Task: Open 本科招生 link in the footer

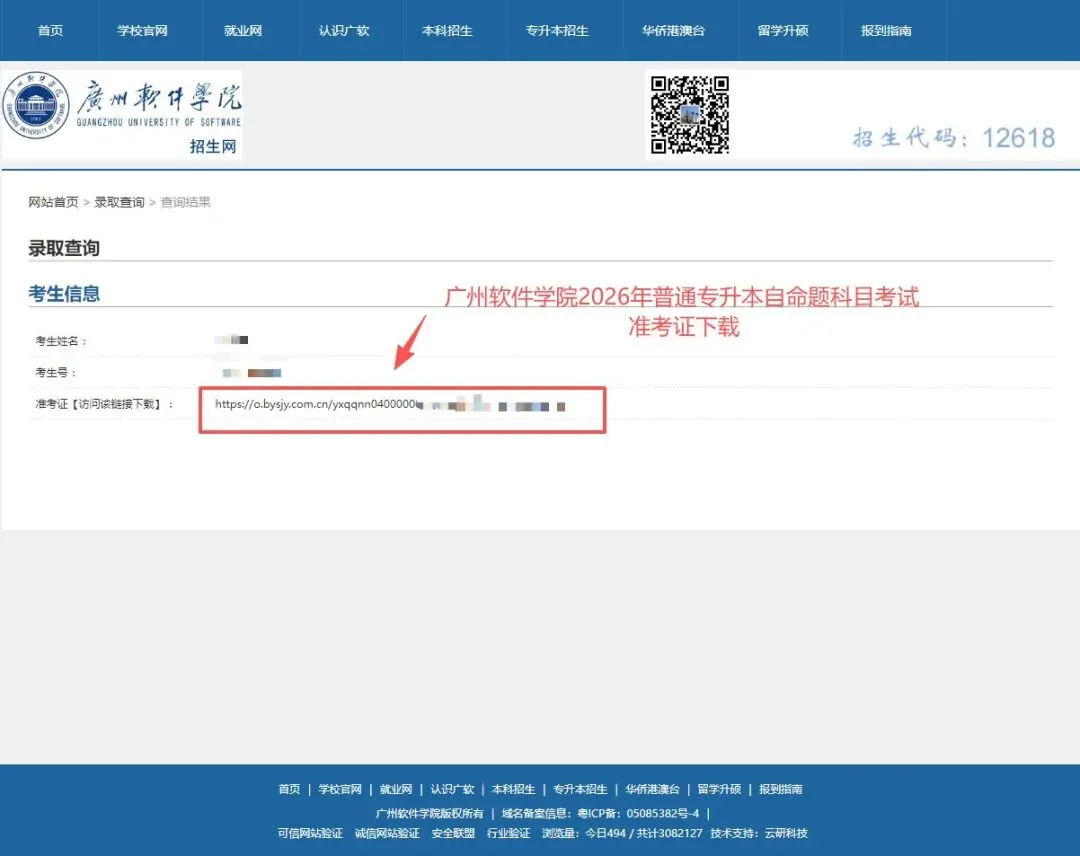Action: [x=513, y=789]
